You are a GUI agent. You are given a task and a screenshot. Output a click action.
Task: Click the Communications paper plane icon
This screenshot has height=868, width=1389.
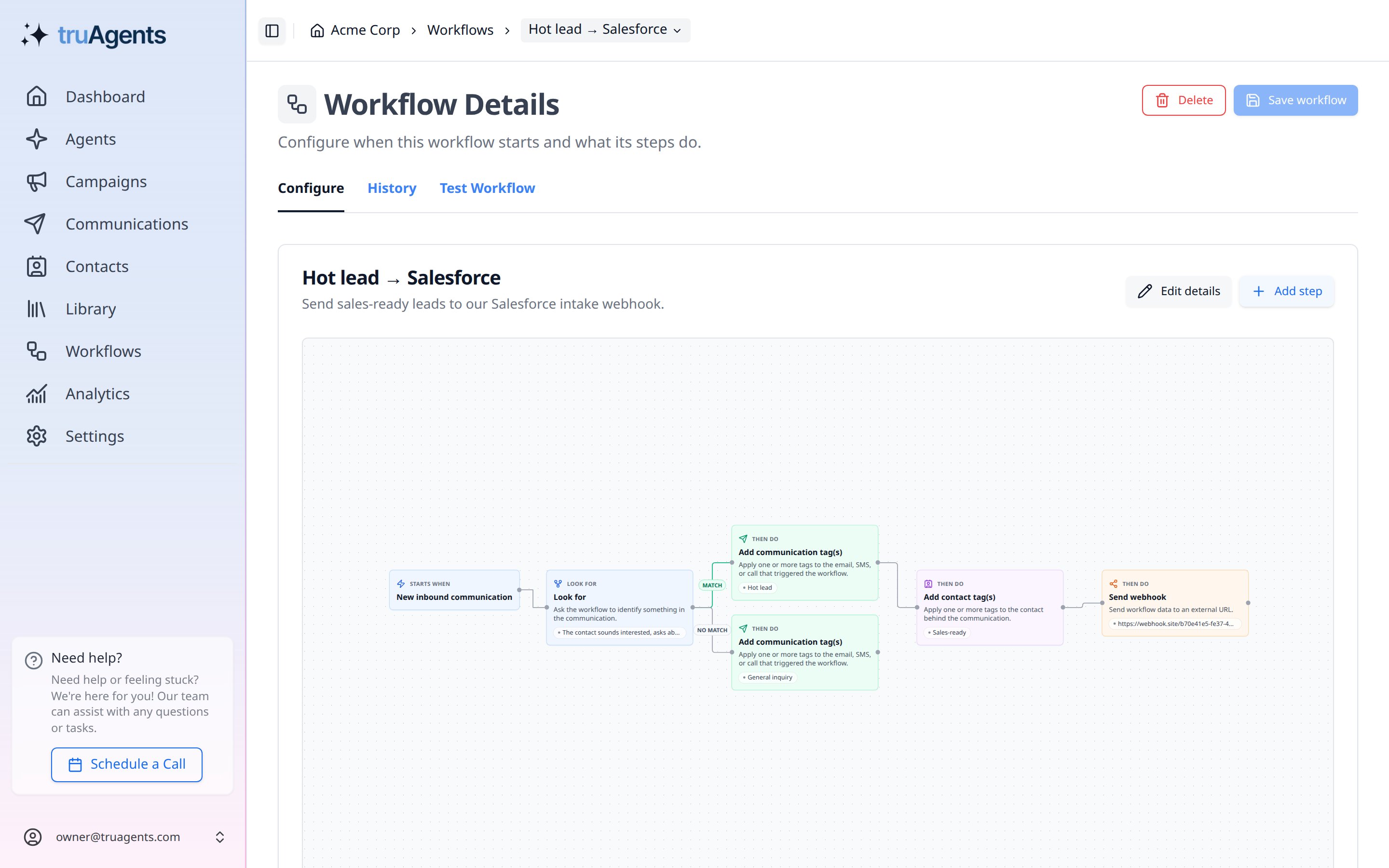[x=36, y=224]
